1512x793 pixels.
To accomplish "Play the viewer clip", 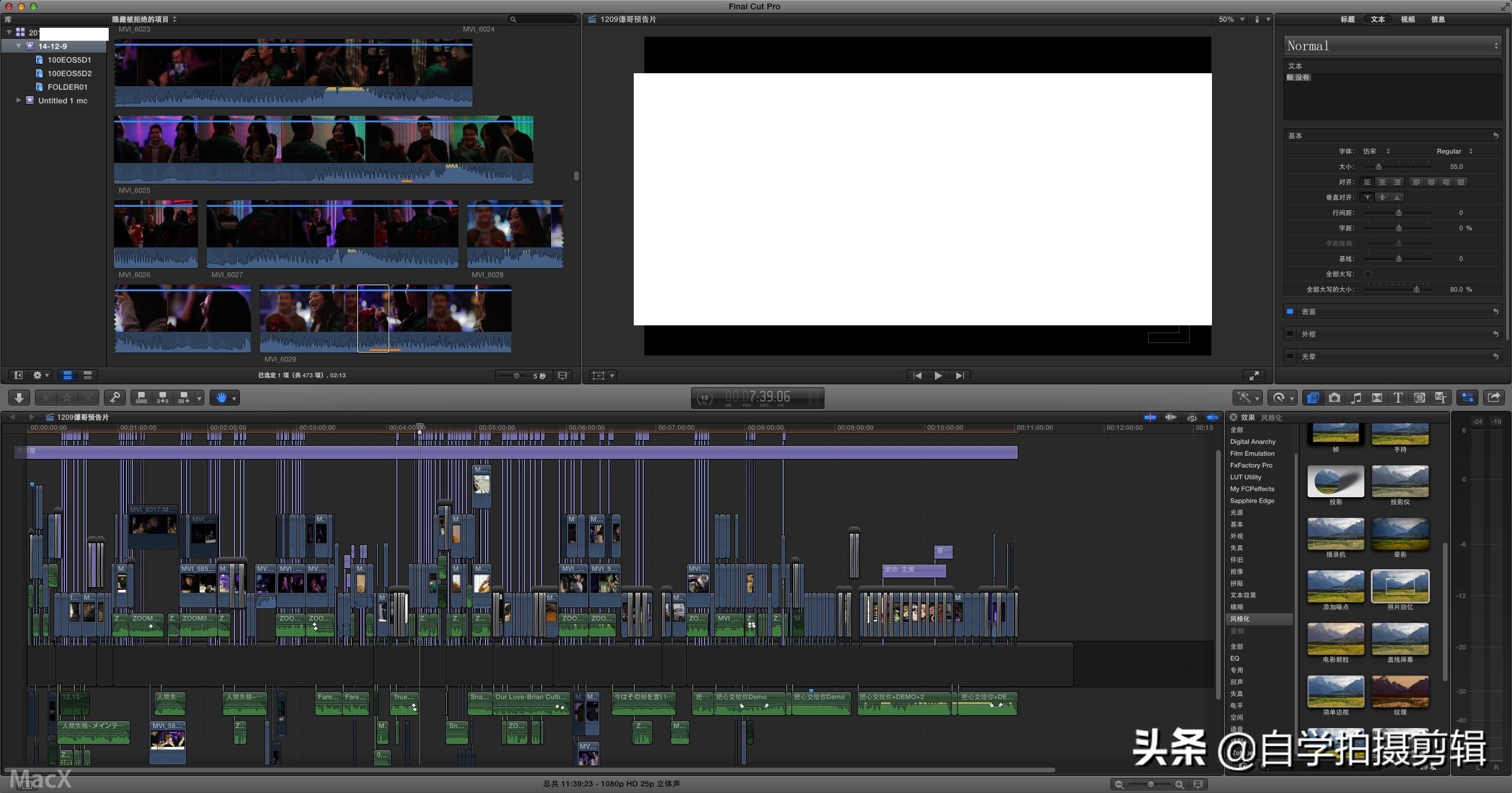I will tap(938, 376).
